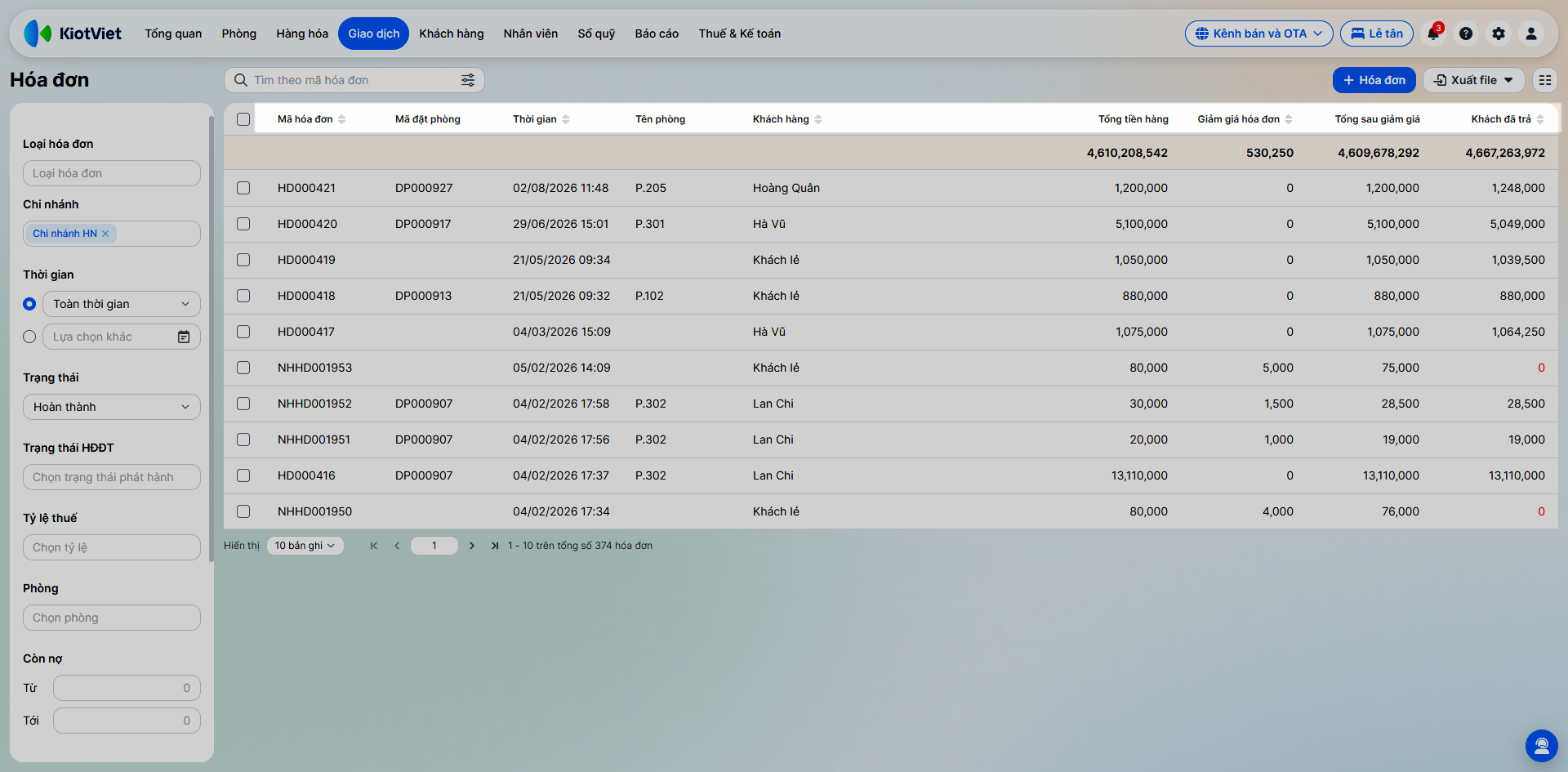
Task: Open the calendar date picker icon
Action: pyautogui.click(x=184, y=337)
